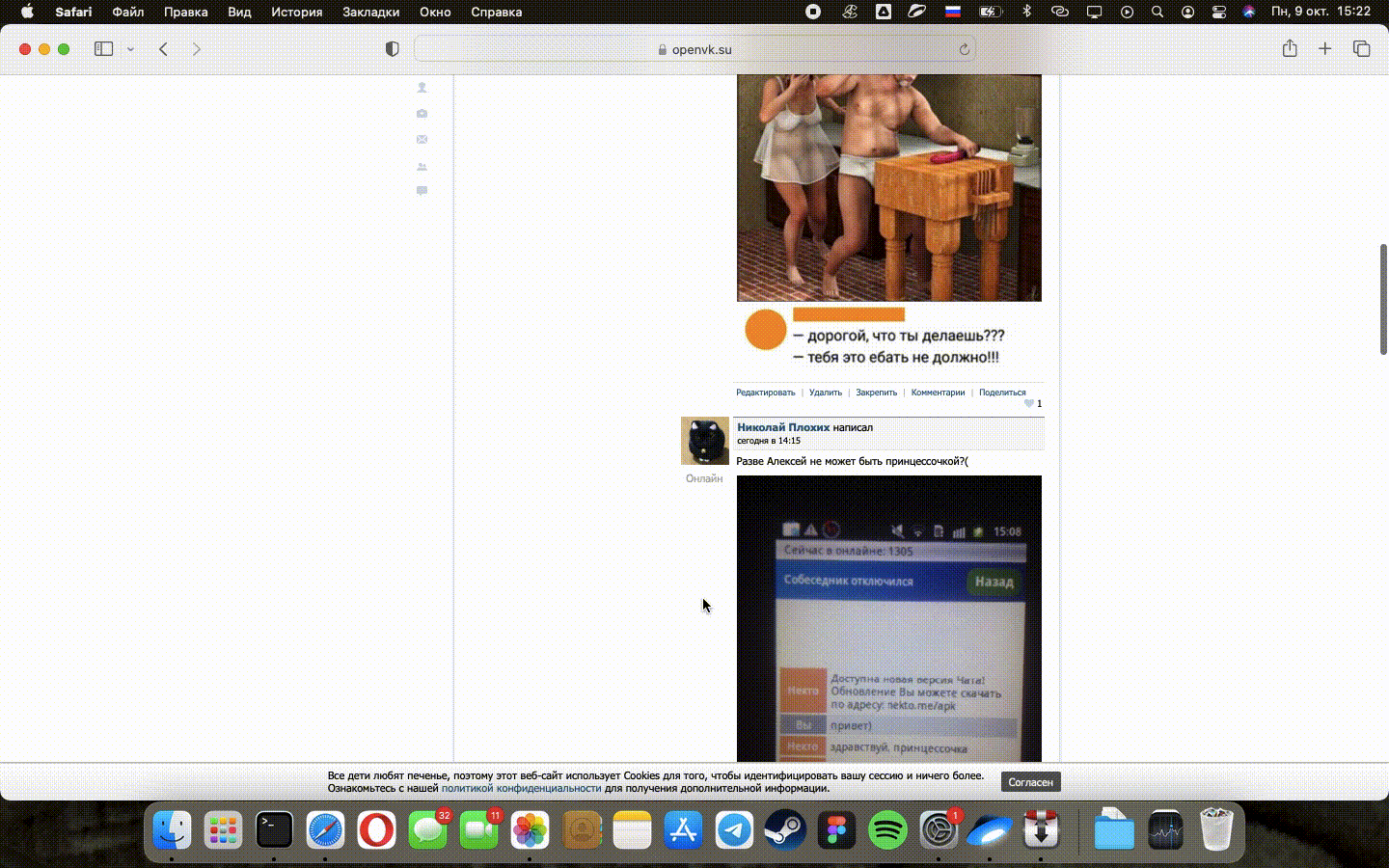Screen dimensions: 1389x868
Task: Open the profile icon in the left sidebar
Action: [x=422, y=88]
